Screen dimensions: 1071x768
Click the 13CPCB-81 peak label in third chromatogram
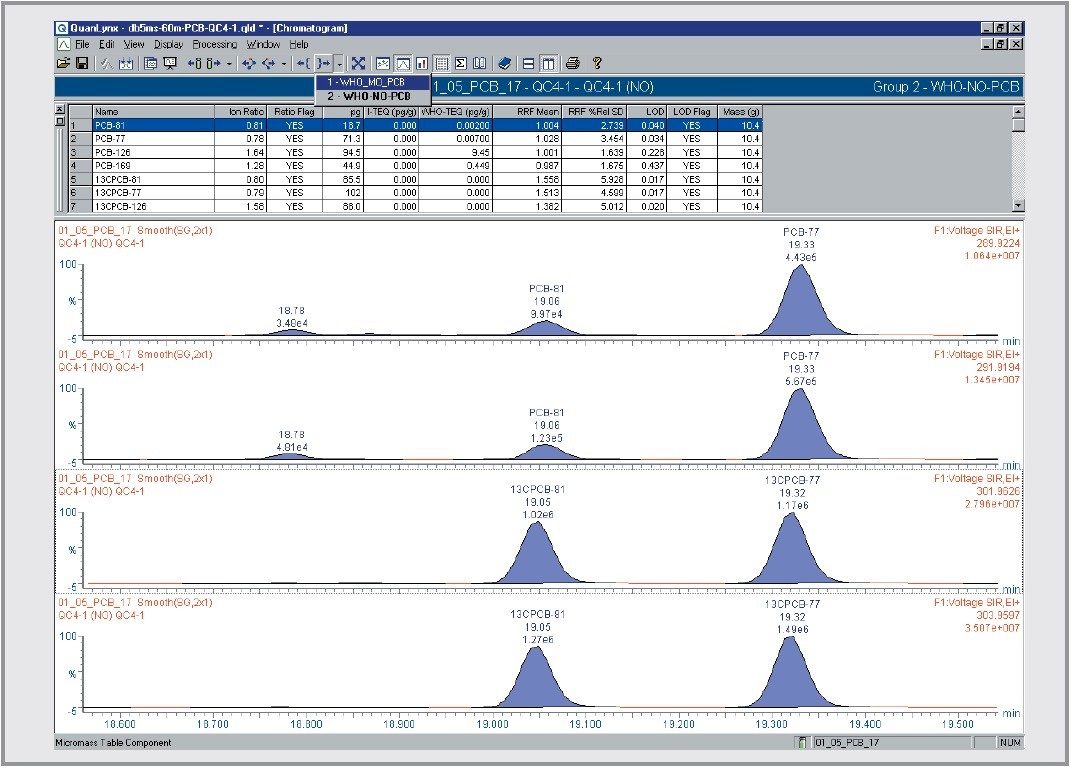pyautogui.click(x=538, y=489)
